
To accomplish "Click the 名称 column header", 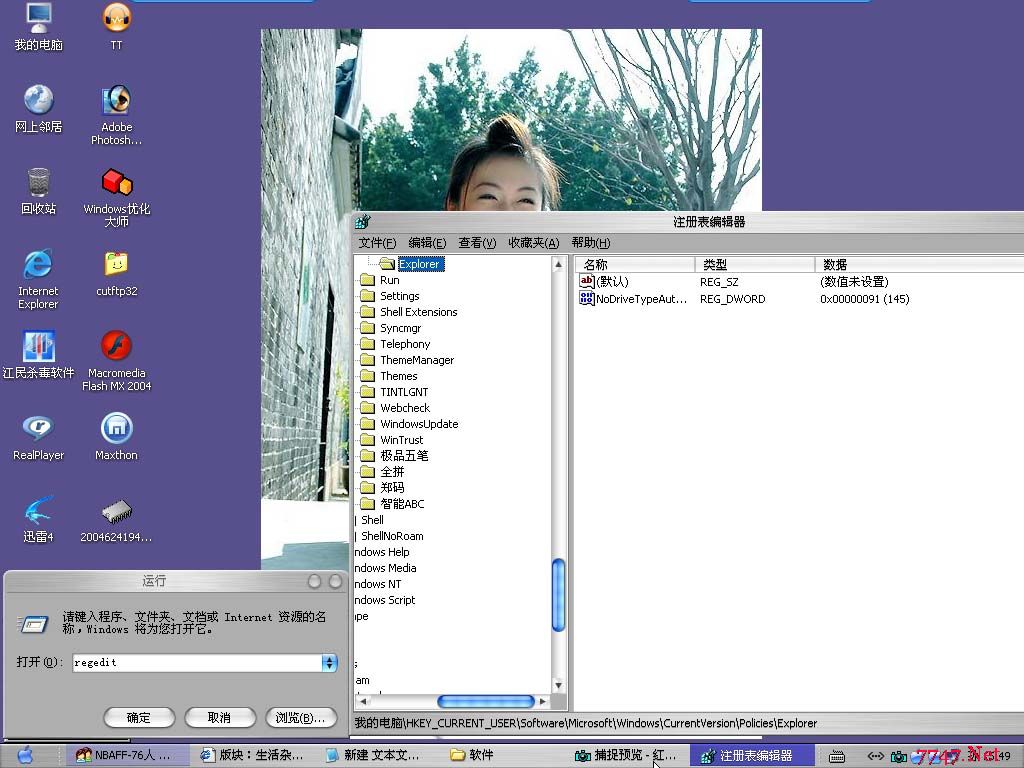I will 635,264.
